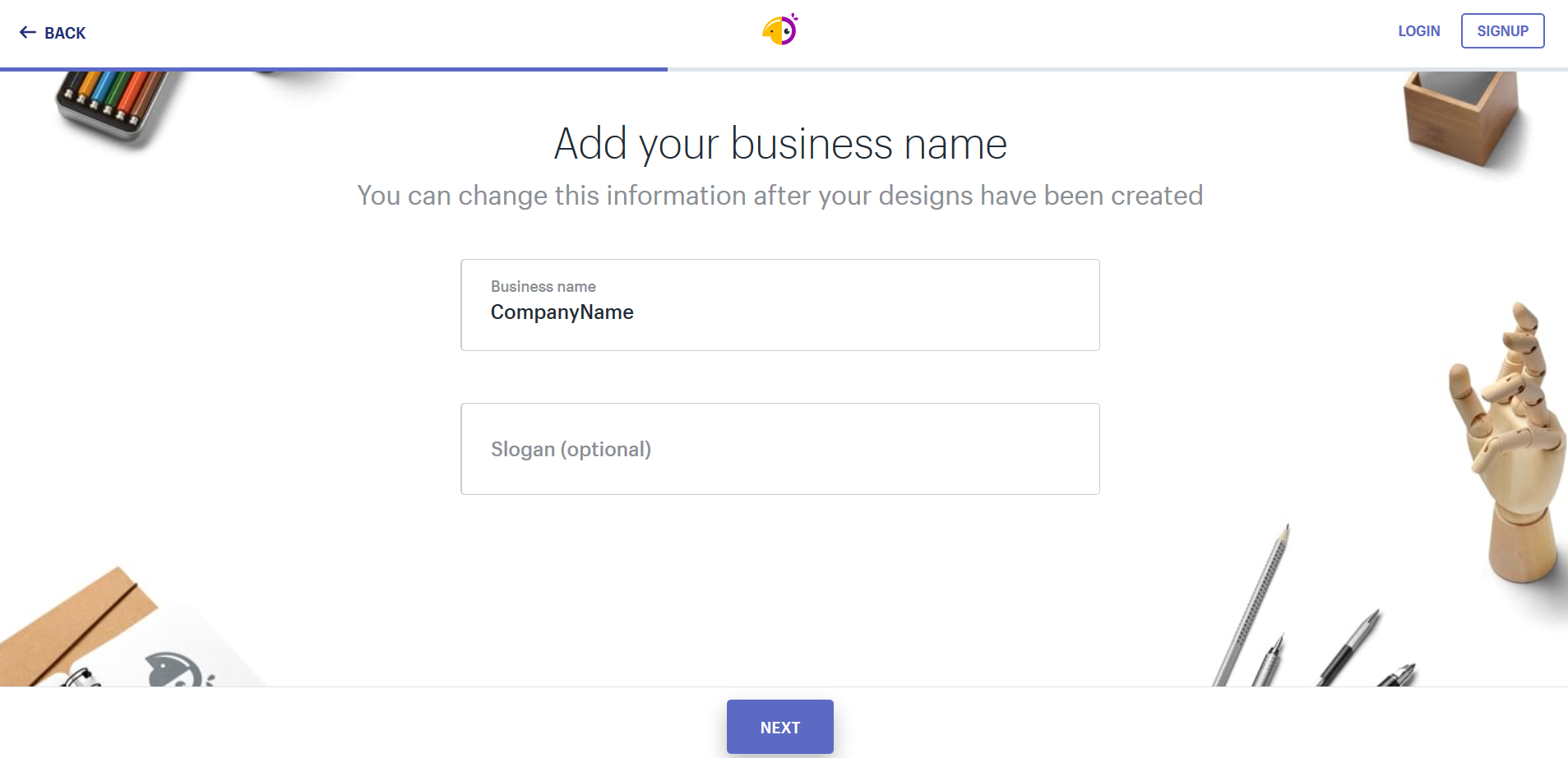This screenshot has width=1568, height=758.
Task: Click the small Business name field label
Action: click(543, 287)
